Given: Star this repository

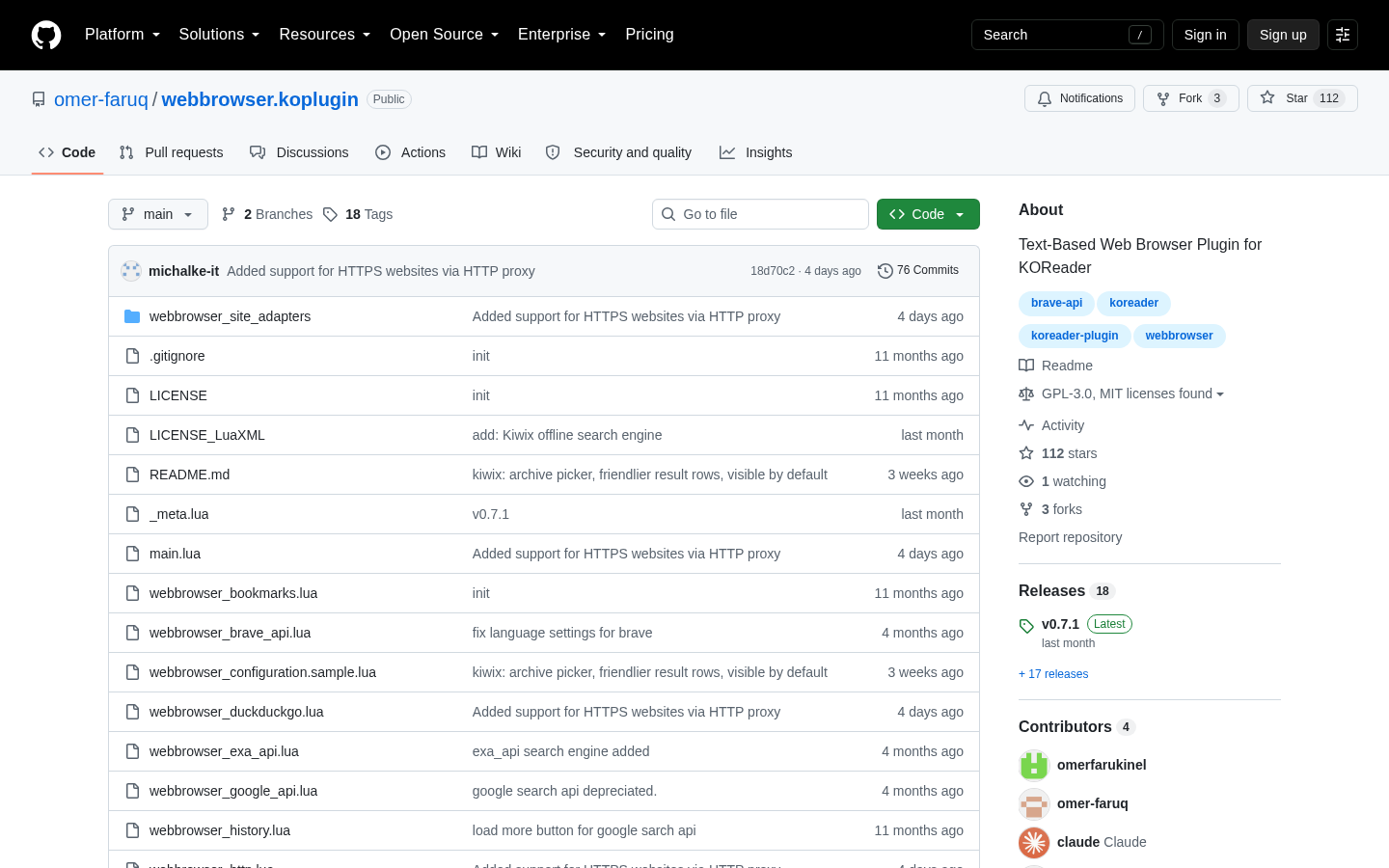Looking at the screenshot, I should tap(1302, 98).
